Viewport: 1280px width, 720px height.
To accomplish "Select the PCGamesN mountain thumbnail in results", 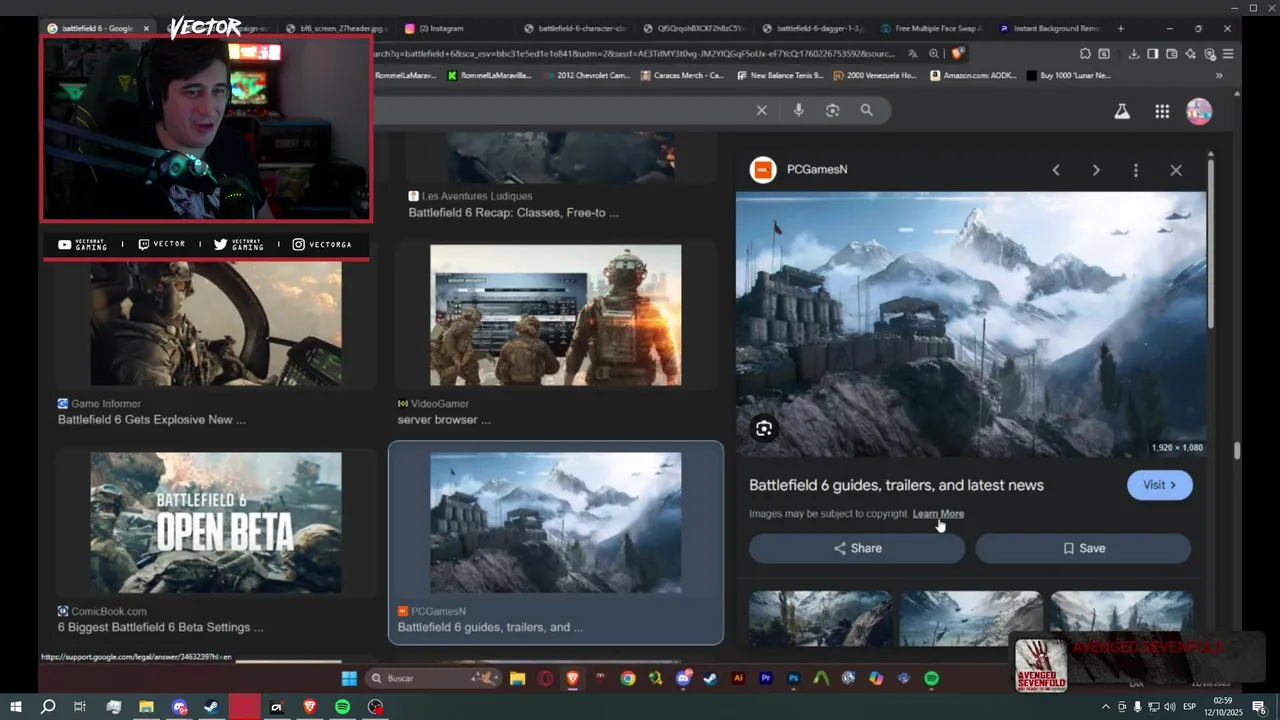I will click(556, 523).
